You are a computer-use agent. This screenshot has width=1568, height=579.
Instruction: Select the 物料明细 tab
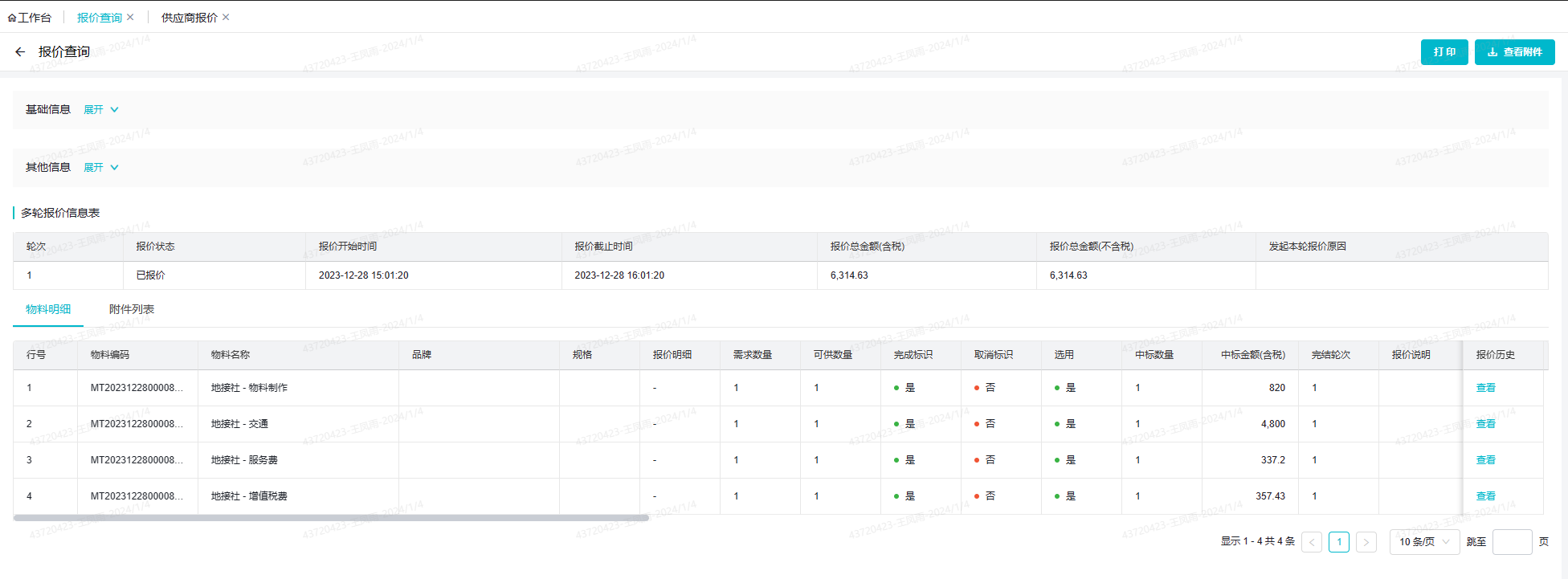48,309
